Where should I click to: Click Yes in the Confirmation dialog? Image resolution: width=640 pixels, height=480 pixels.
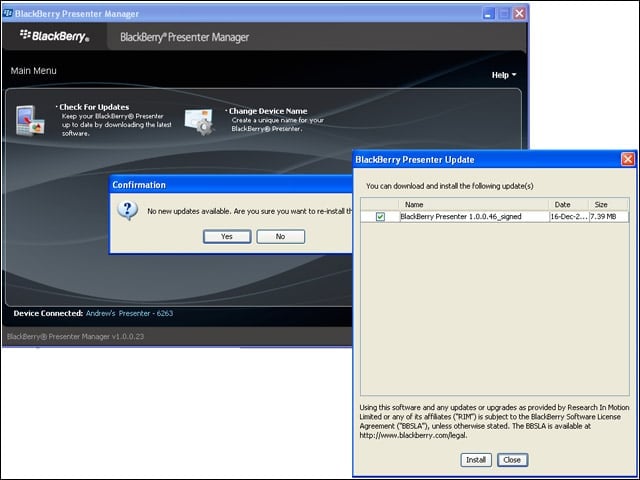(x=227, y=236)
